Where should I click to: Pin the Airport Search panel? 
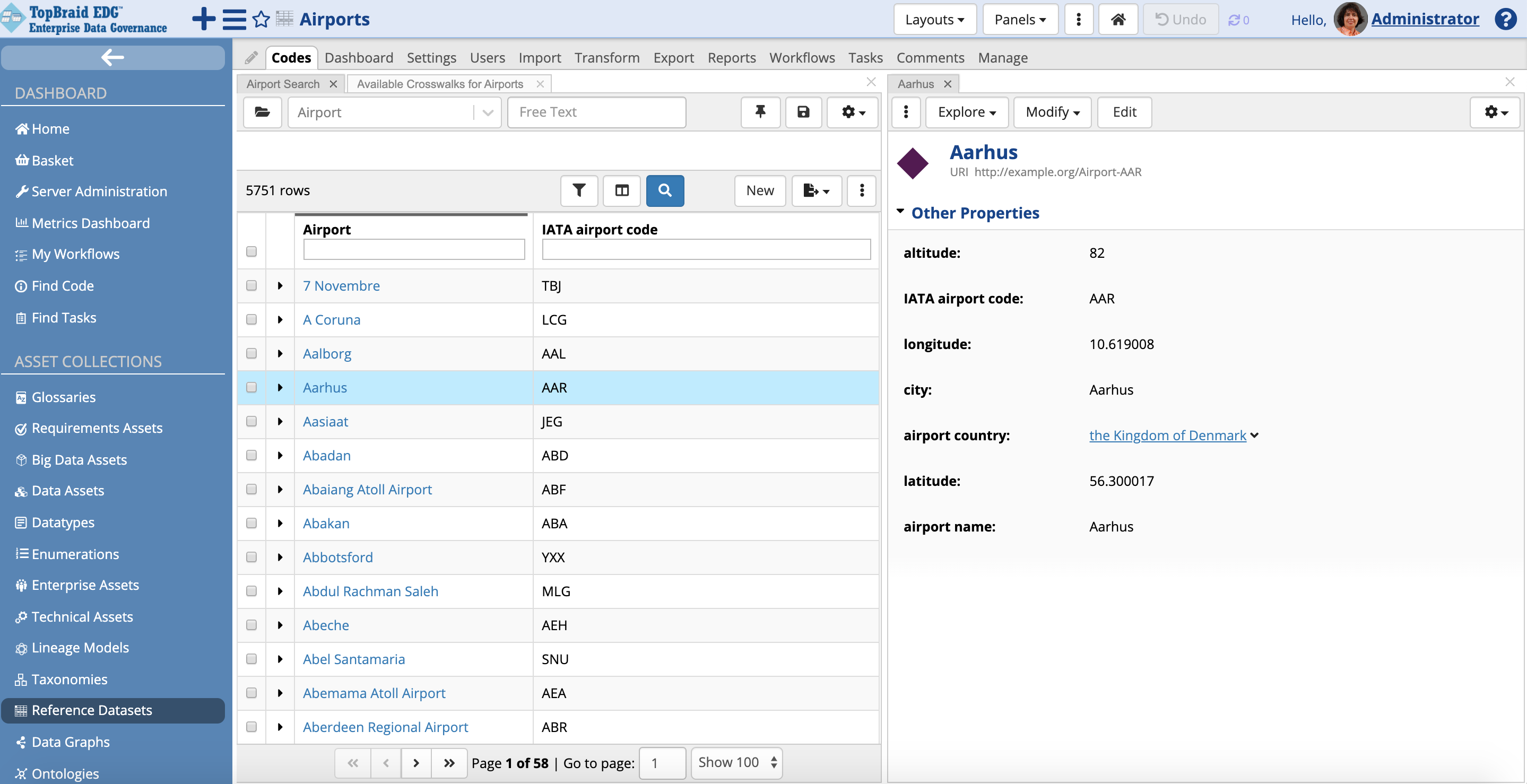pyautogui.click(x=760, y=112)
